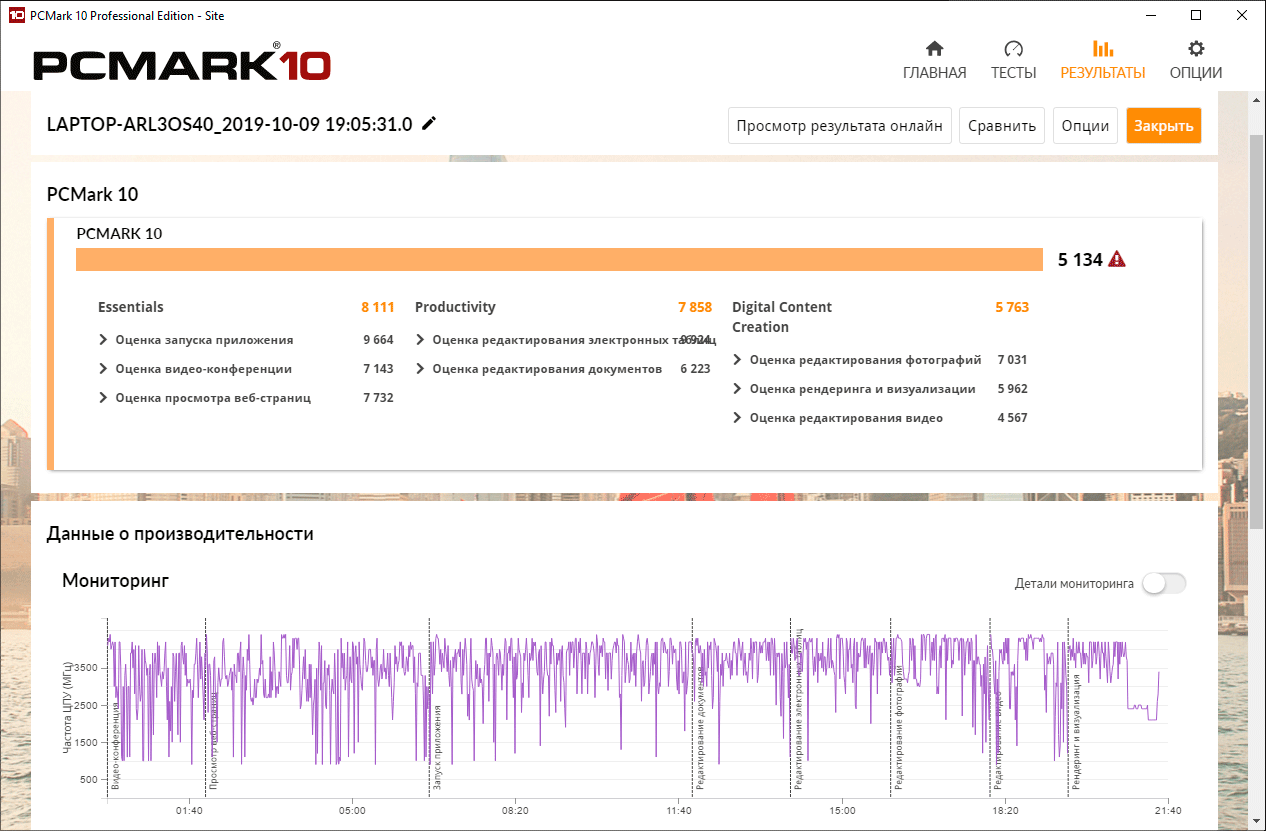Screen dimensions: 1266x831
Task: Minimize the PCMark 10 window
Action: pyautogui.click(x=1150, y=15)
